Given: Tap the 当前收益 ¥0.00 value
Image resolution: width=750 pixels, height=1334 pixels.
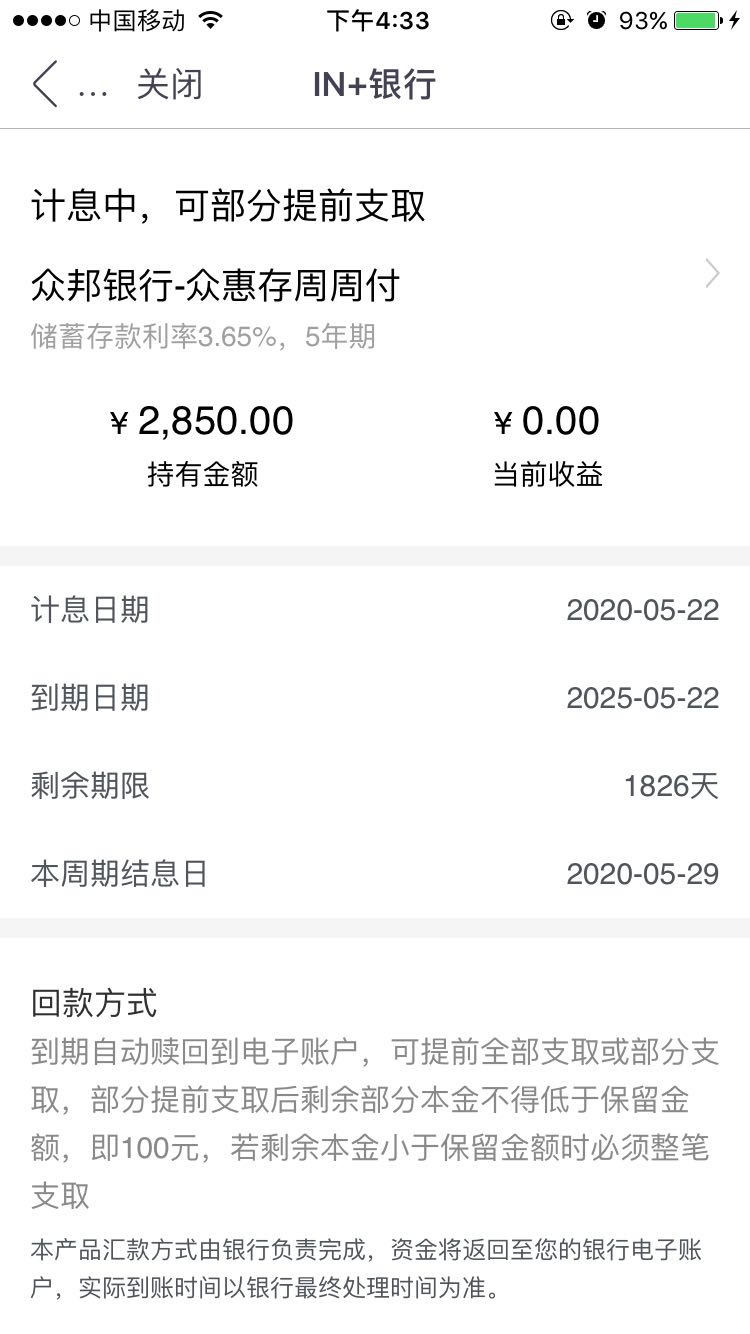Looking at the screenshot, I should pyautogui.click(x=547, y=422).
